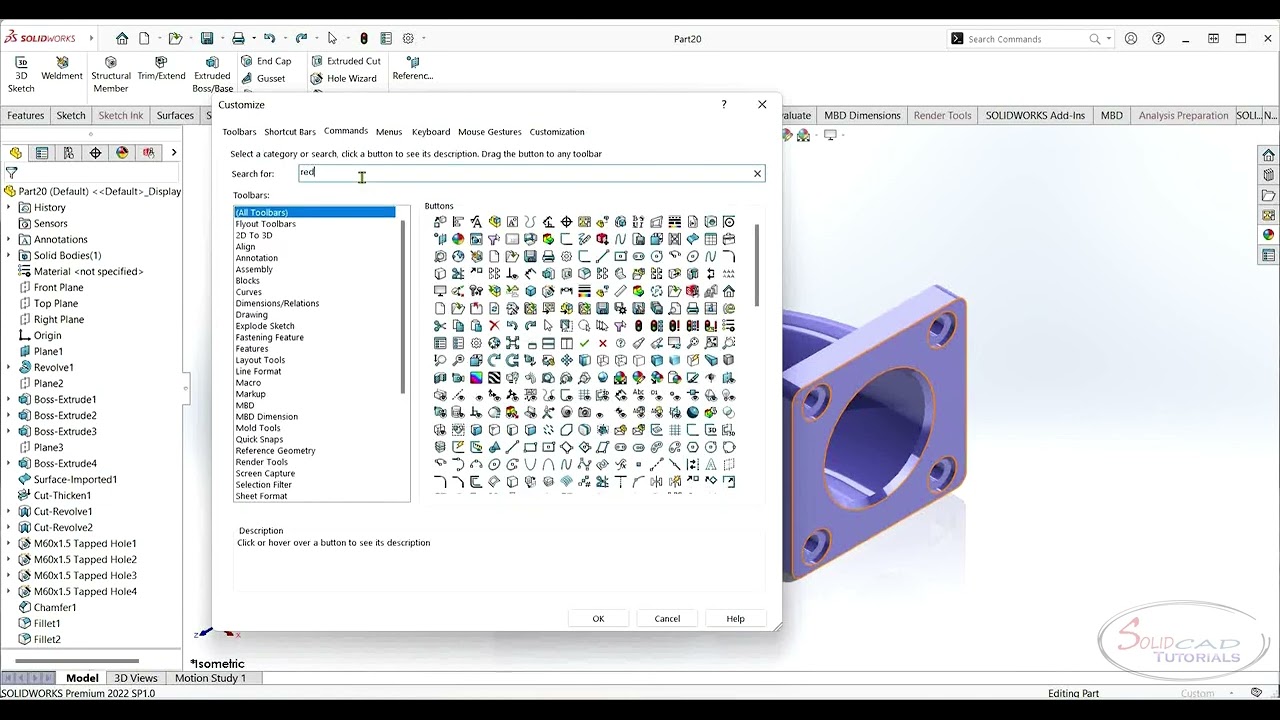The height and width of the screenshot is (720, 1280).
Task: Select the Gusset tool
Action: point(263,78)
